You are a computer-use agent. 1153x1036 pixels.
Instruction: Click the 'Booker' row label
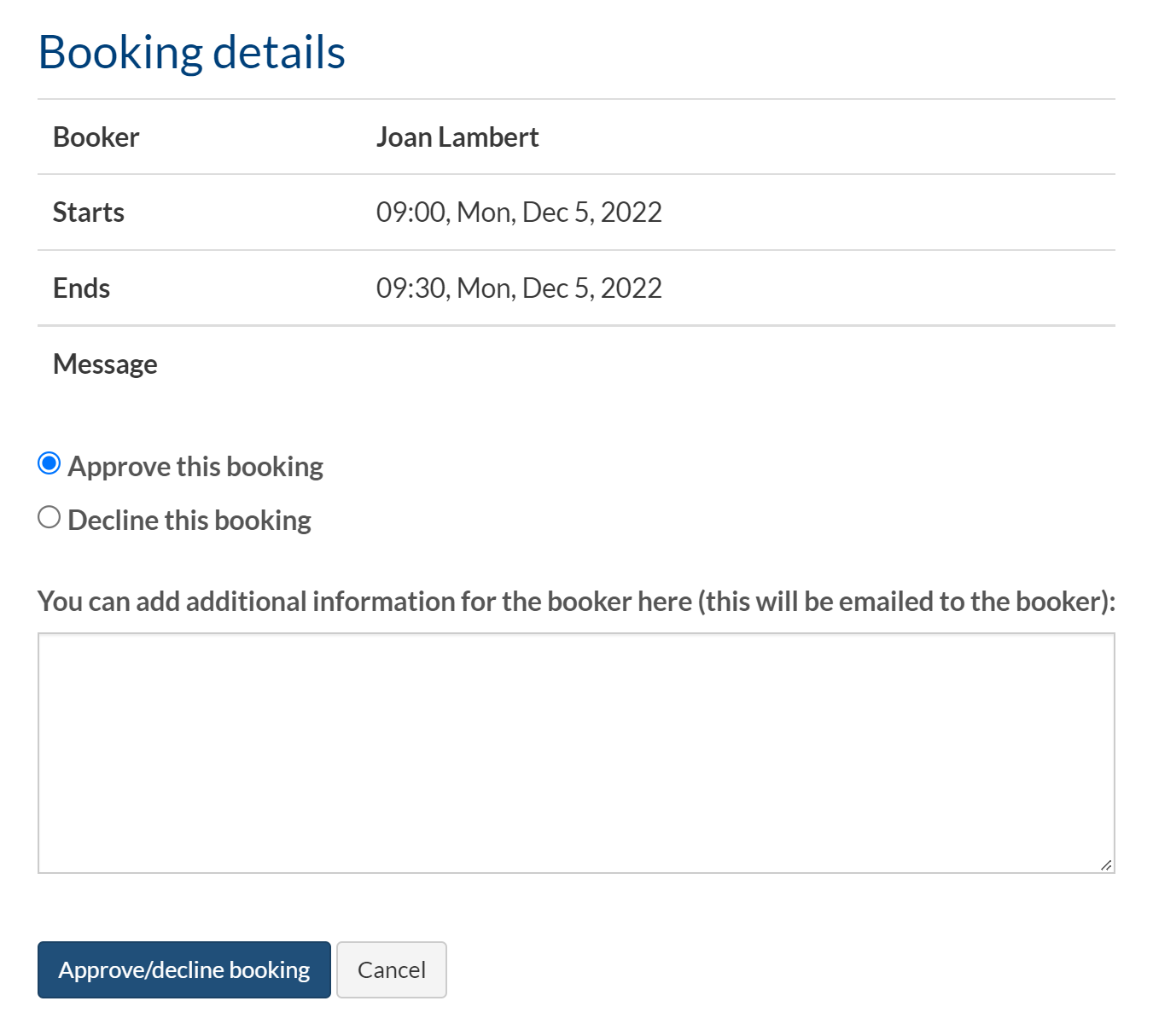pyautogui.click(x=96, y=137)
